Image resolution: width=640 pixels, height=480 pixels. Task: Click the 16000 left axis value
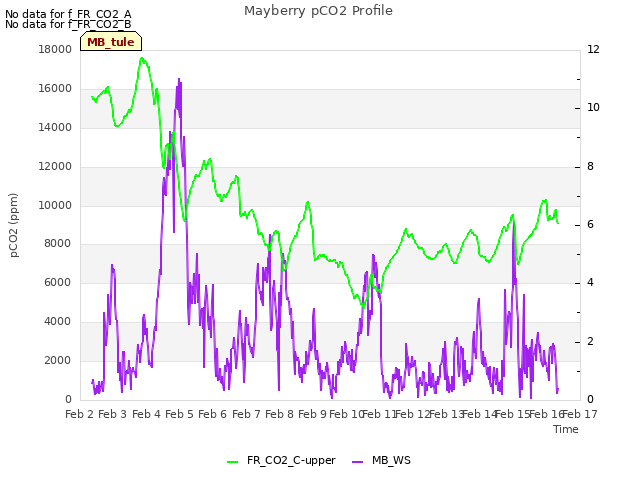[55, 89]
